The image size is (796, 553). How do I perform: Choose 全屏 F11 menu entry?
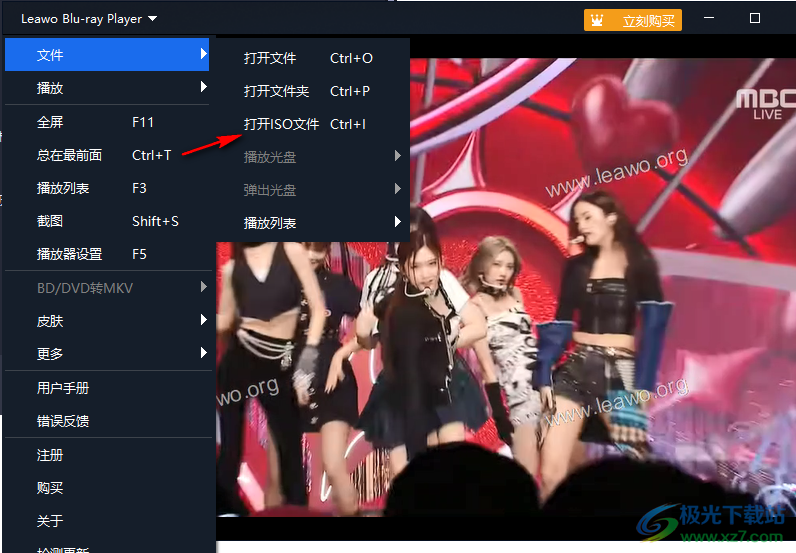point(107,122)
